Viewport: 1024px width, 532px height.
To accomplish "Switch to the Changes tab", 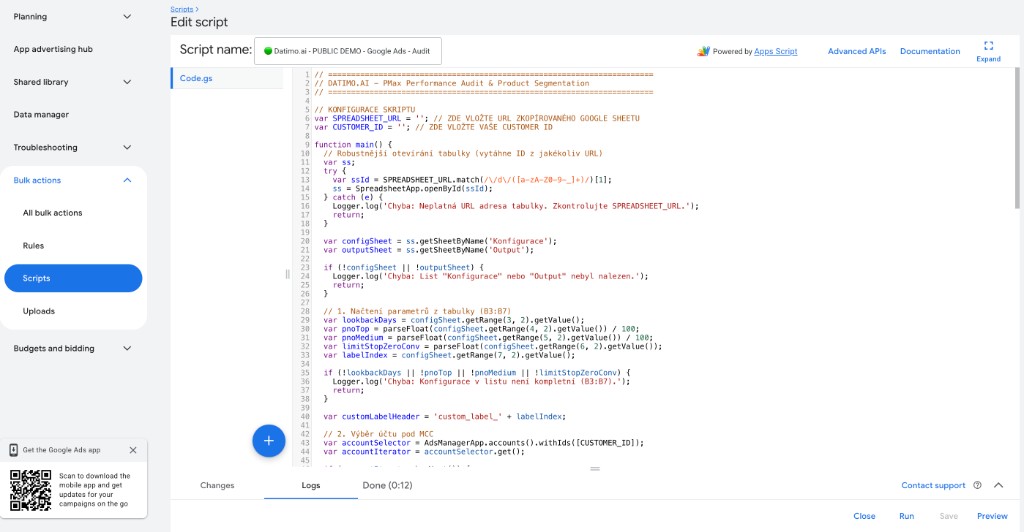I will pyautogui.click(x=217, y=485).
